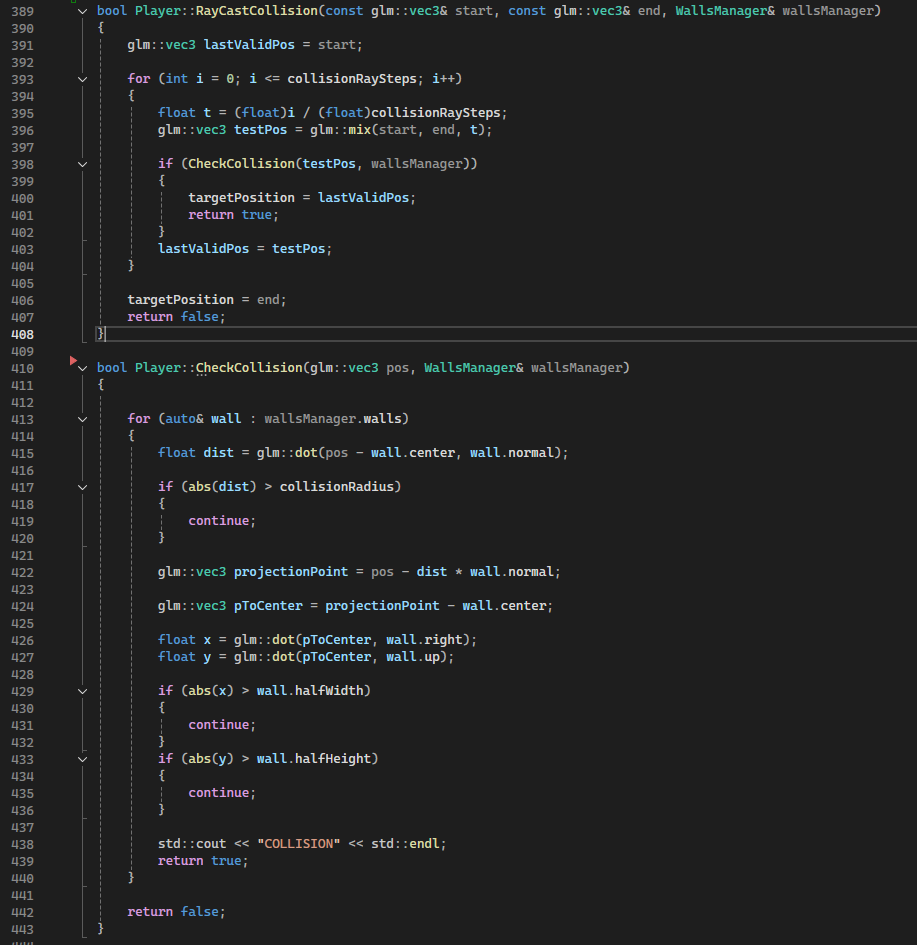Click the COLLISION string literal on line 438

pos(298,843)
